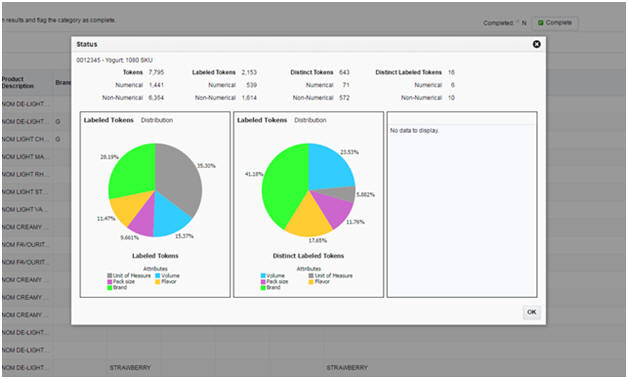Click 'No data to display.' text in right panel
This screenshot has width=628, height=379.
(415, 131)
